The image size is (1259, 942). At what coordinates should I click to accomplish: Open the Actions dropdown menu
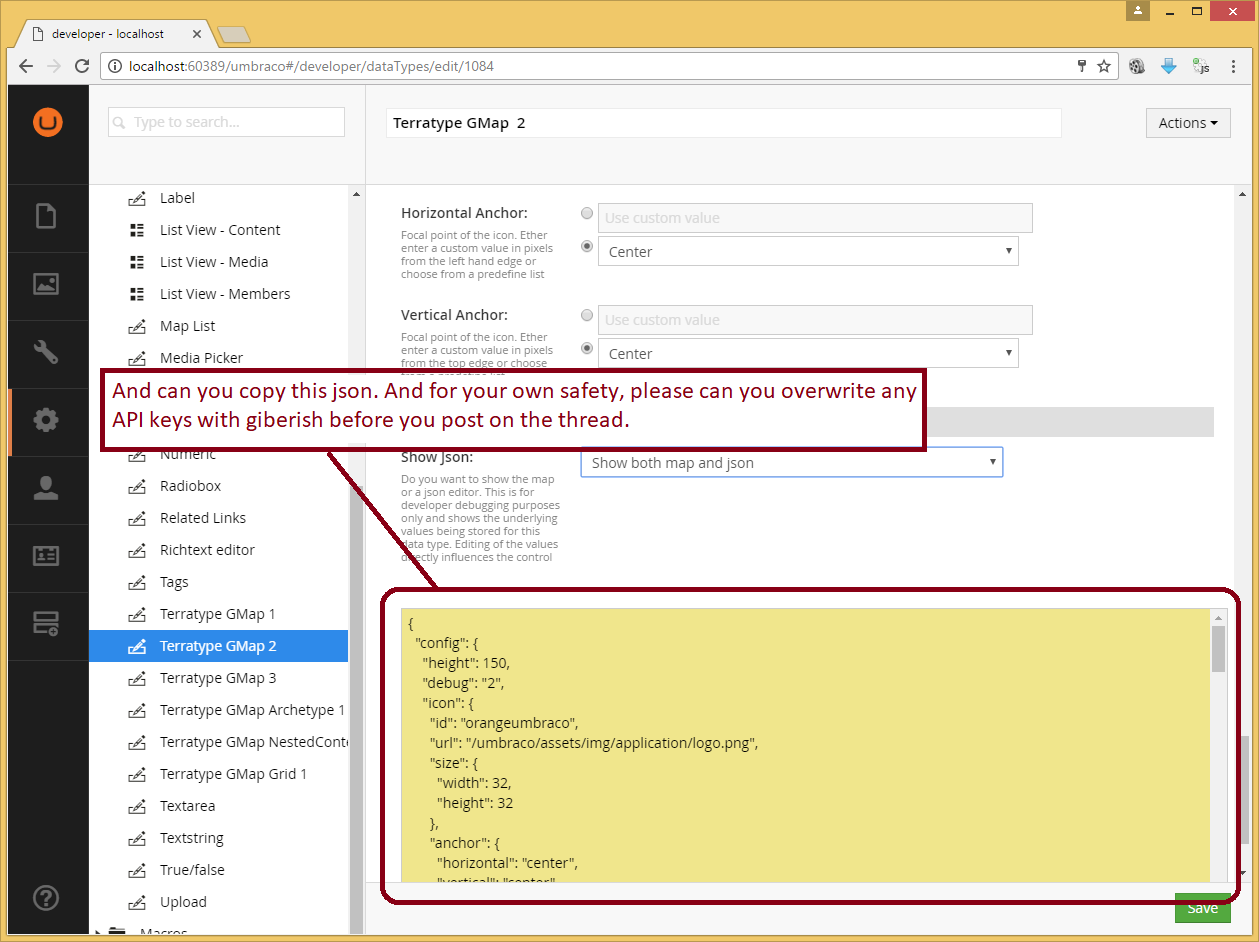(1188, 123)
